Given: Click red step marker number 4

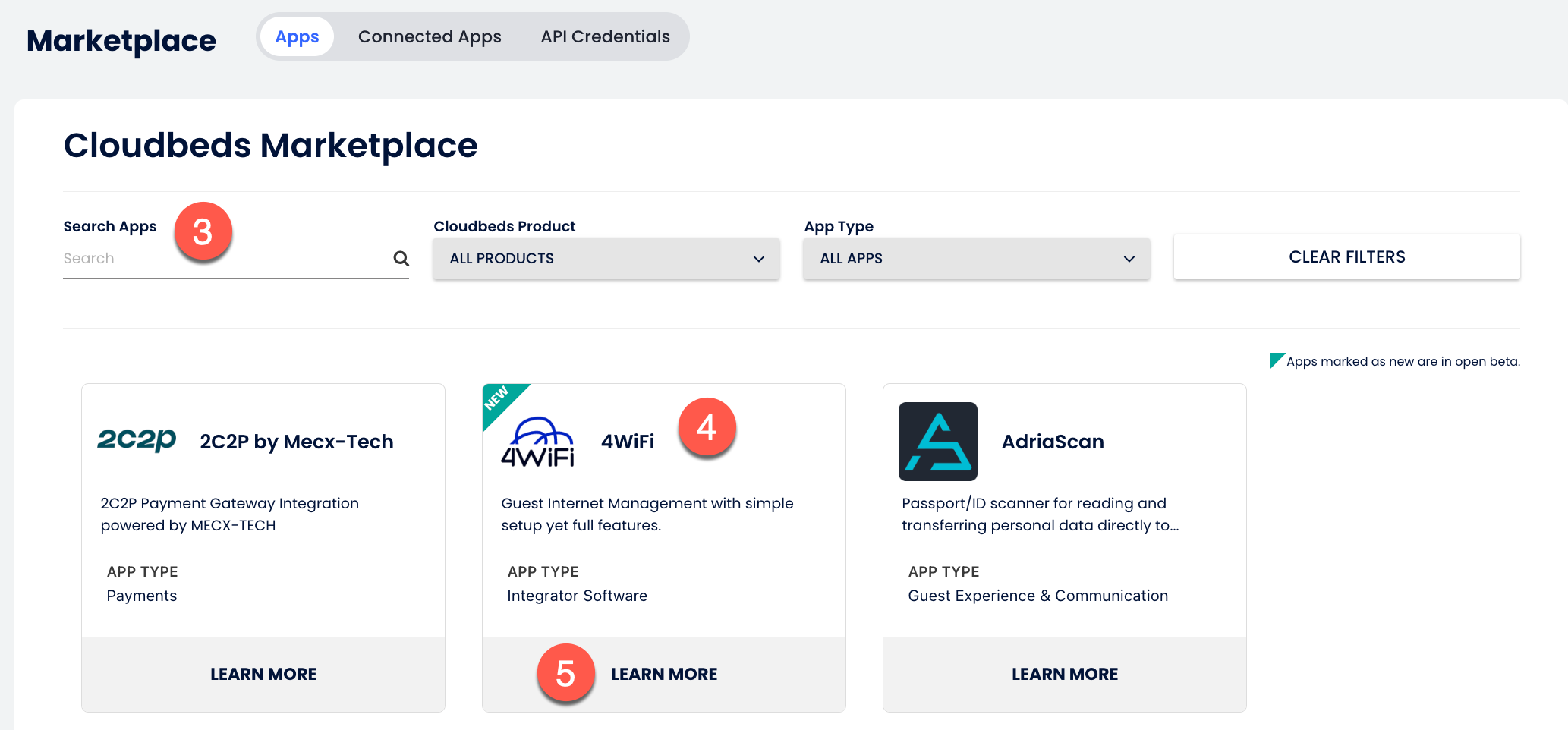Looking at the screenshot, I should click(x=707, y=427).
